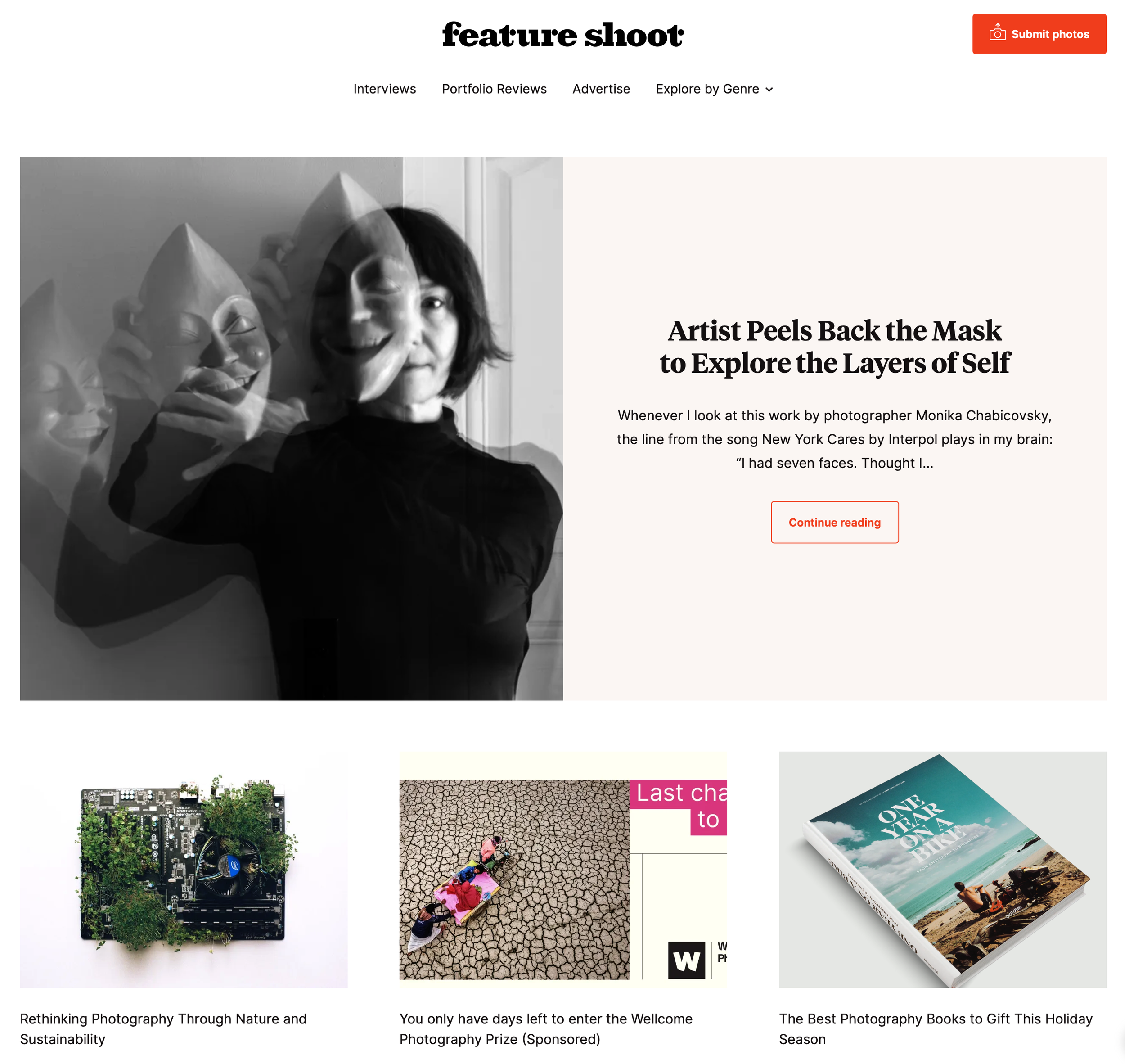
Task: Open the motherboard with plants thumbnail
Action: pyautogui.click(x=184, y=870)
